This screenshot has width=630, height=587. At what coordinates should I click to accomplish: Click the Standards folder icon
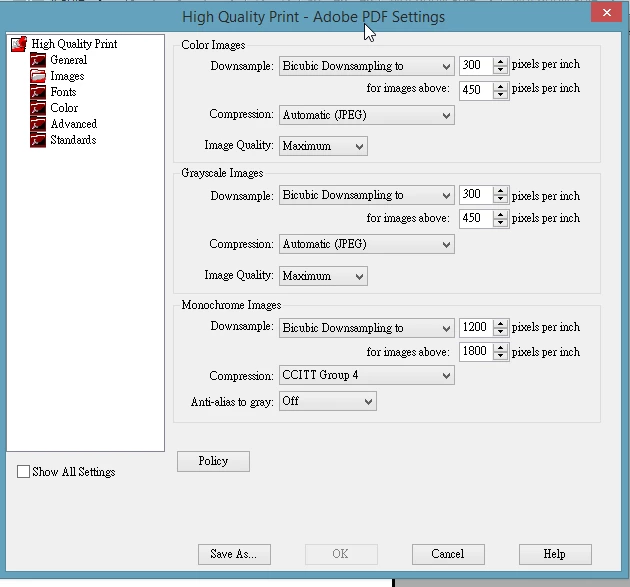pos(38,140)
